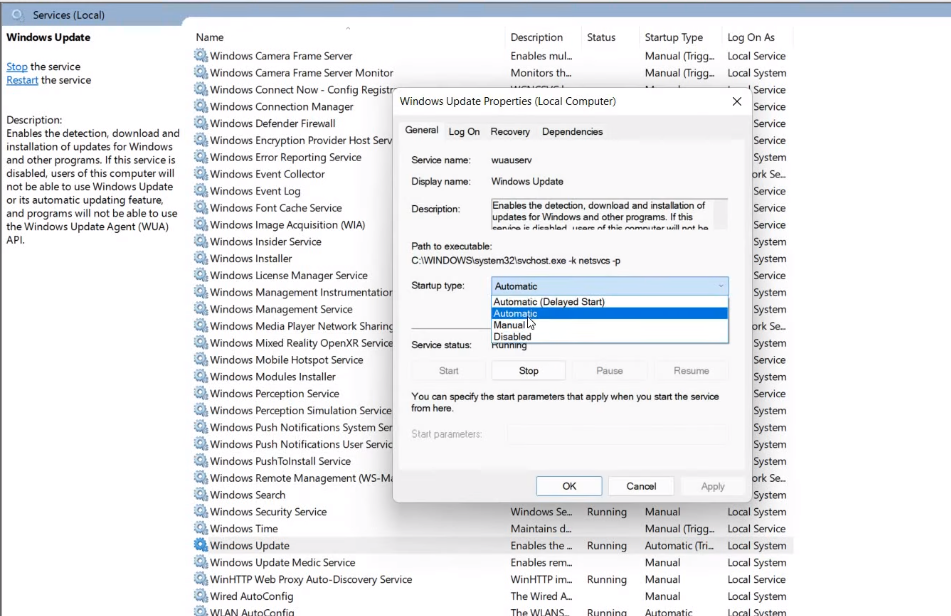Click the WinHTTP Web Proxy Auto-Discovery icon
Image resolution: width=951 pixels, height=616 pixels.
200,579
